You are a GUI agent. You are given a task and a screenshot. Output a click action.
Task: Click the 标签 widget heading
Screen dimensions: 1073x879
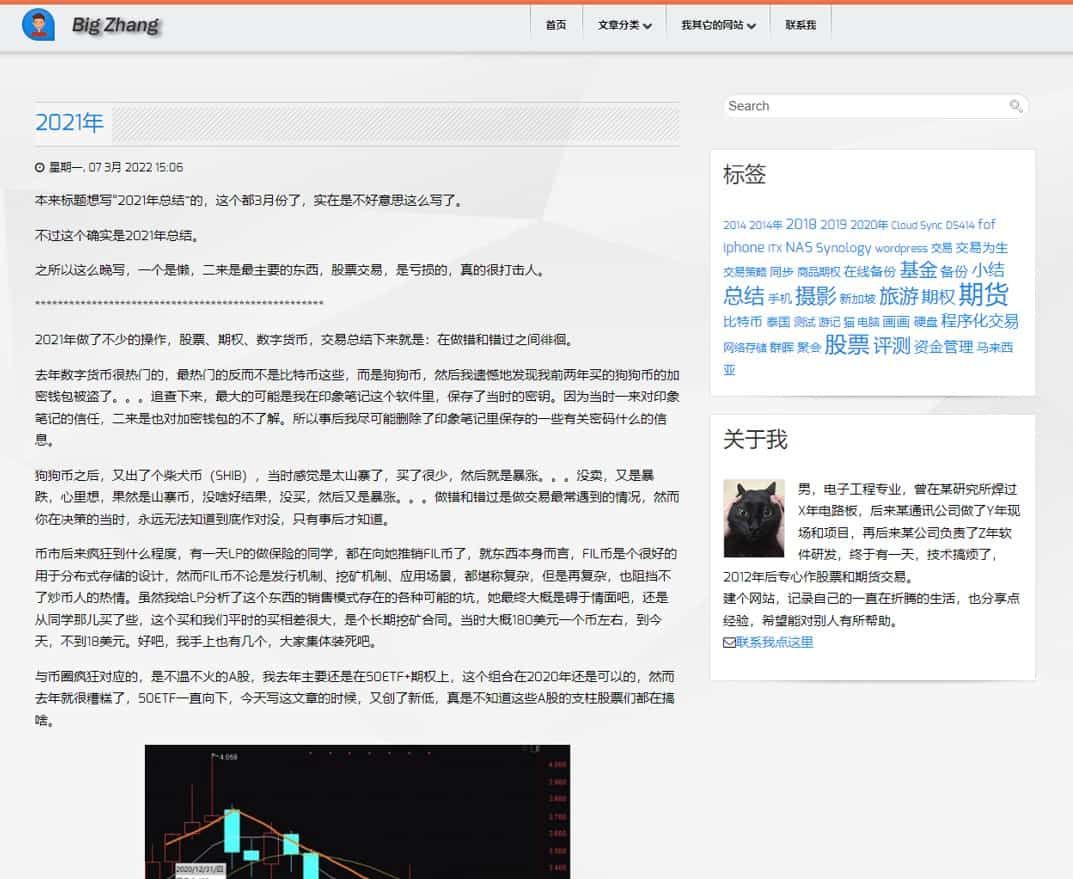(745, 174)
